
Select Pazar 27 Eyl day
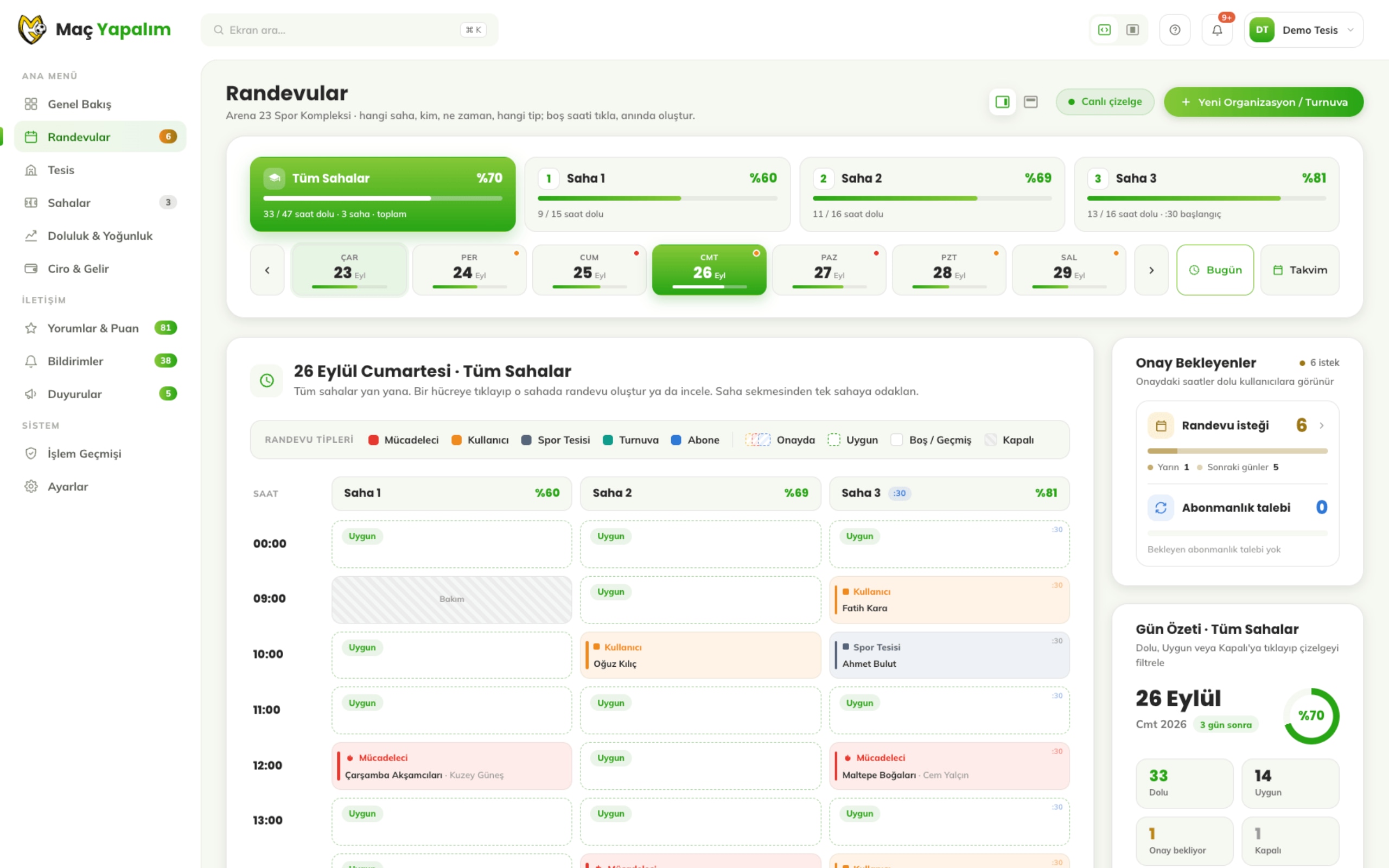pyautogui.click(x=830, y=270)
